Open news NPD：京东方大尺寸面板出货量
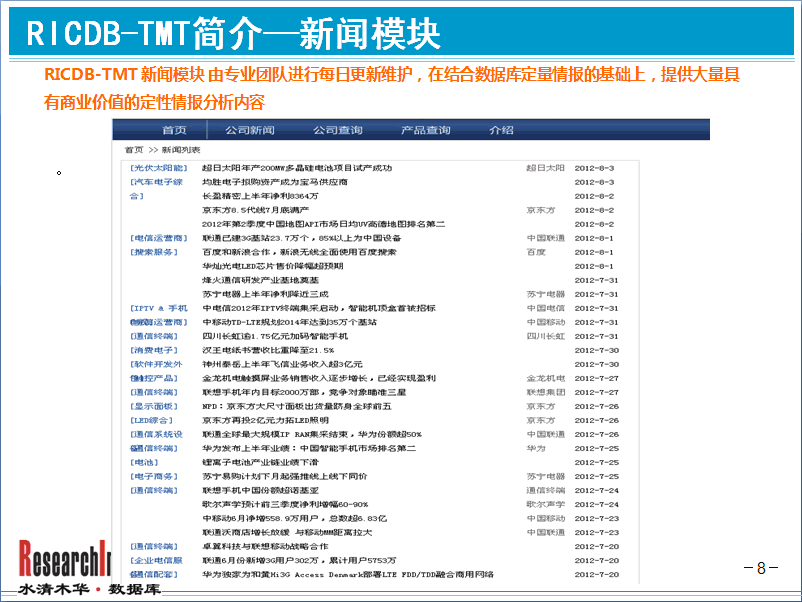Image resolution: width=802 pixels, height=602 pixels. (x=297, y=406)
